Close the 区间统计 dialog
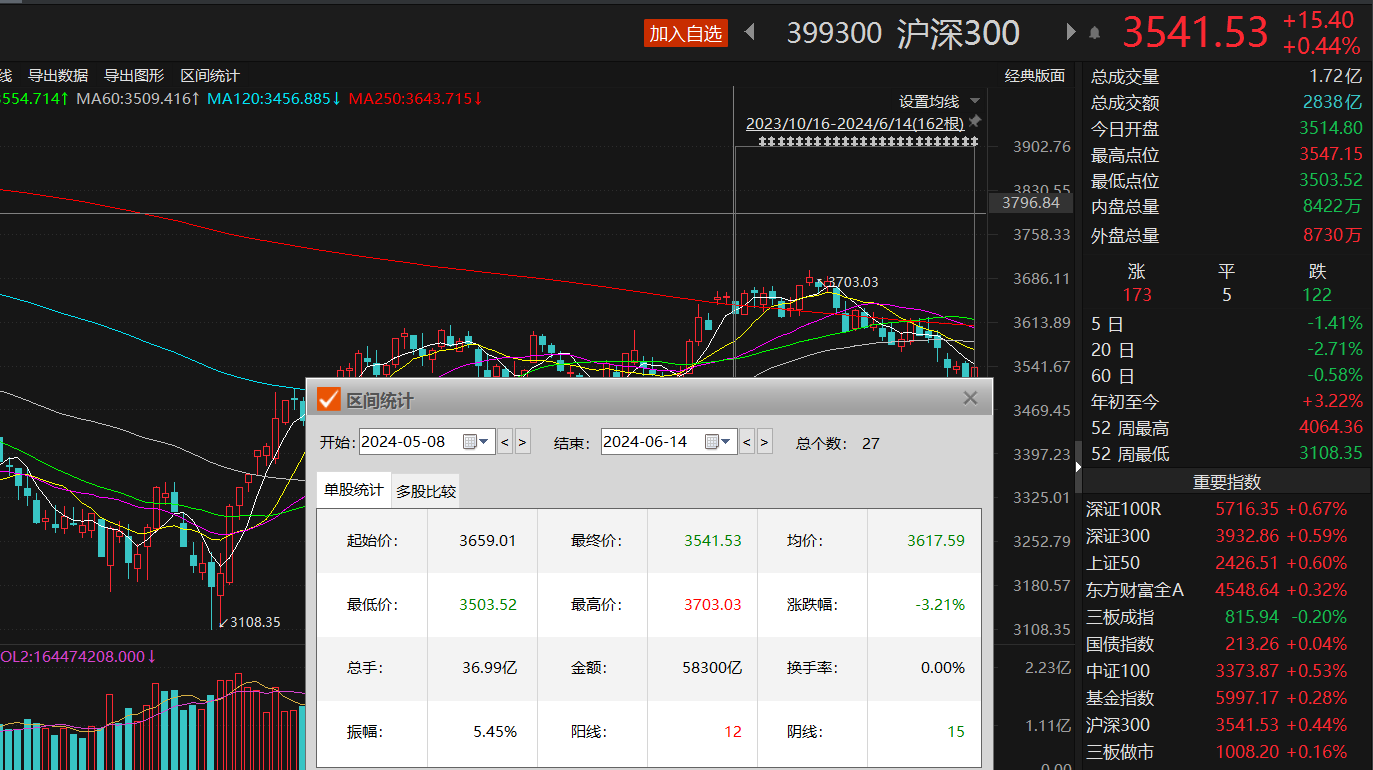 [x=969, y=399]
